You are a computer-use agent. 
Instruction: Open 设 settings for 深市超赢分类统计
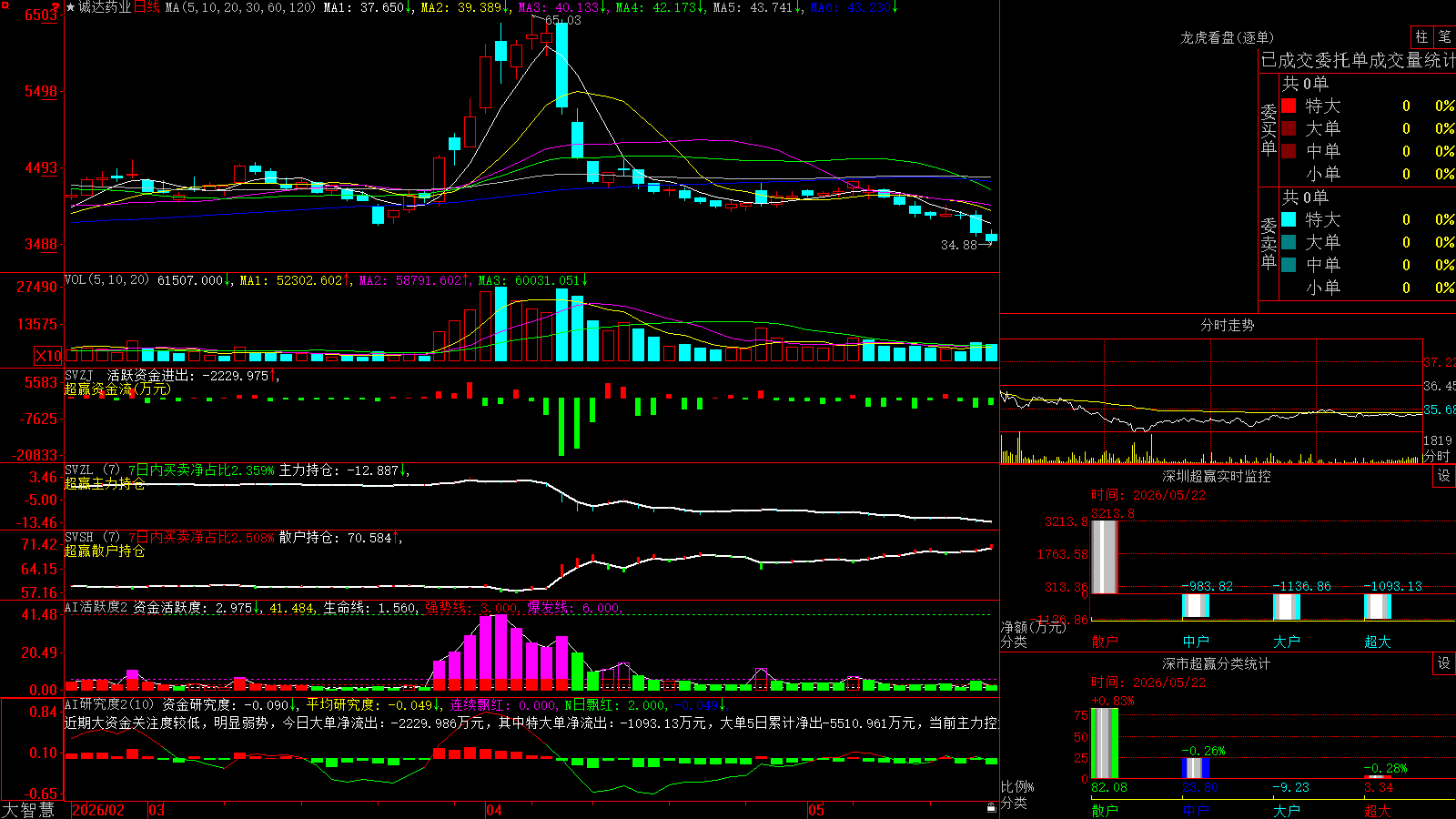1444,663
